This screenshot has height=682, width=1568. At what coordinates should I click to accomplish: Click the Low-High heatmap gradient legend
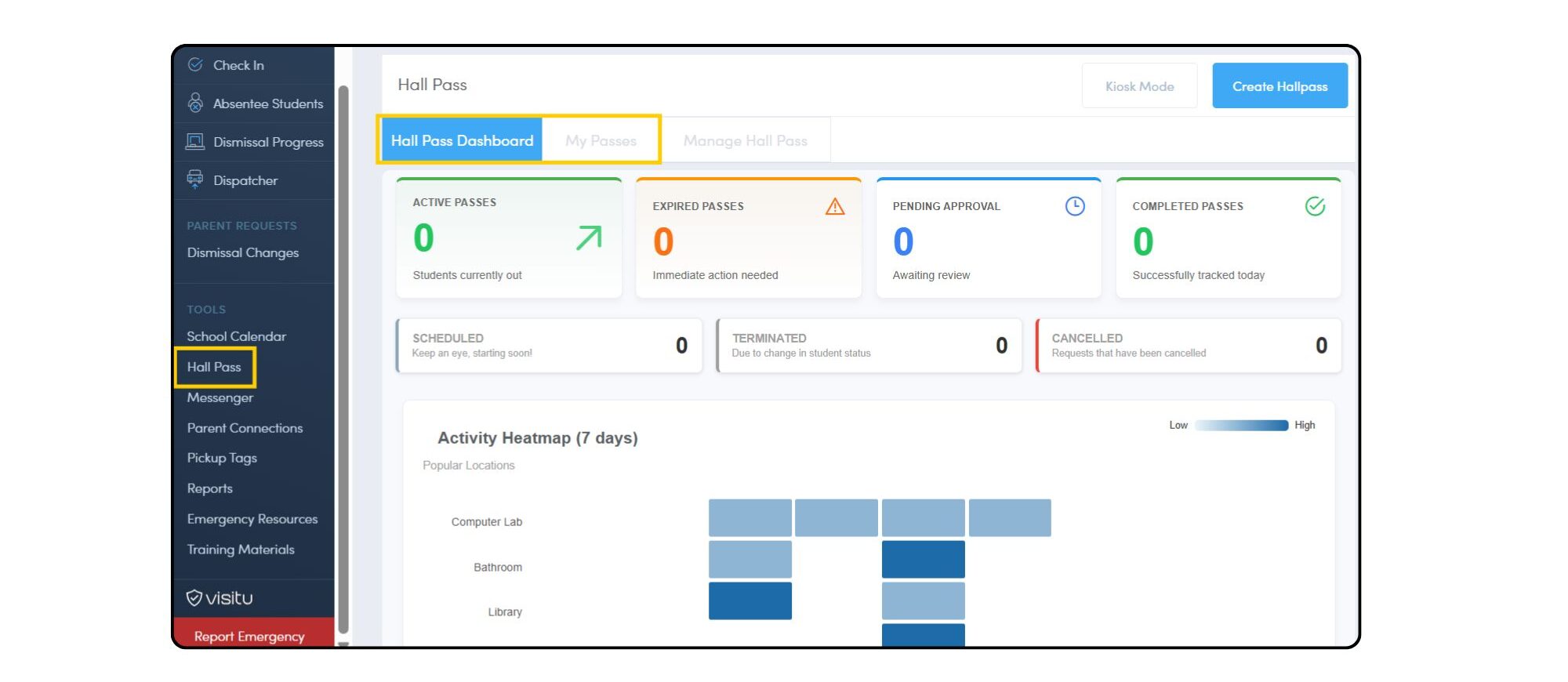click(x=1241, y=426)
